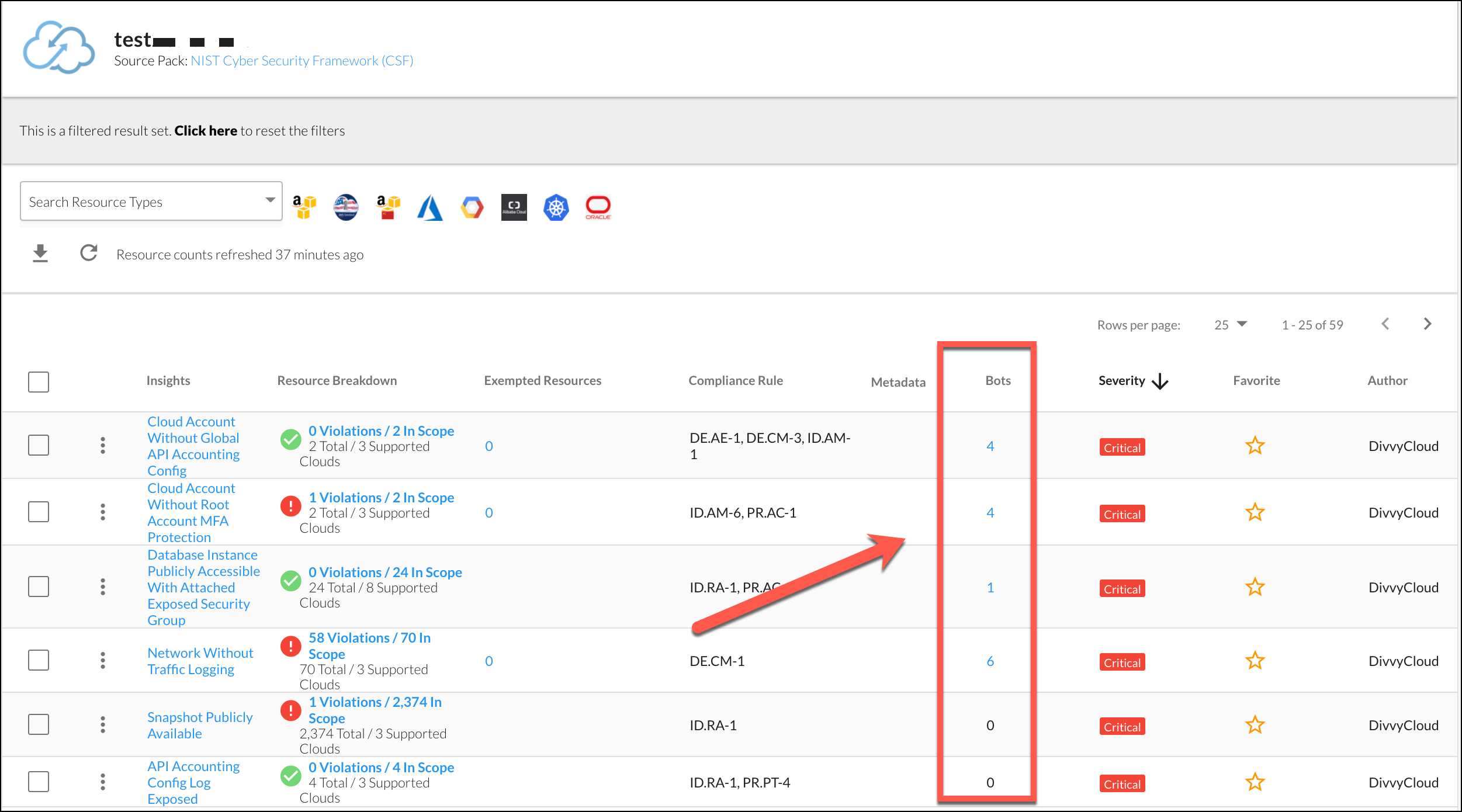Open the 1 Violations / 2,374 In Scope link

click(x=375, y=710)
